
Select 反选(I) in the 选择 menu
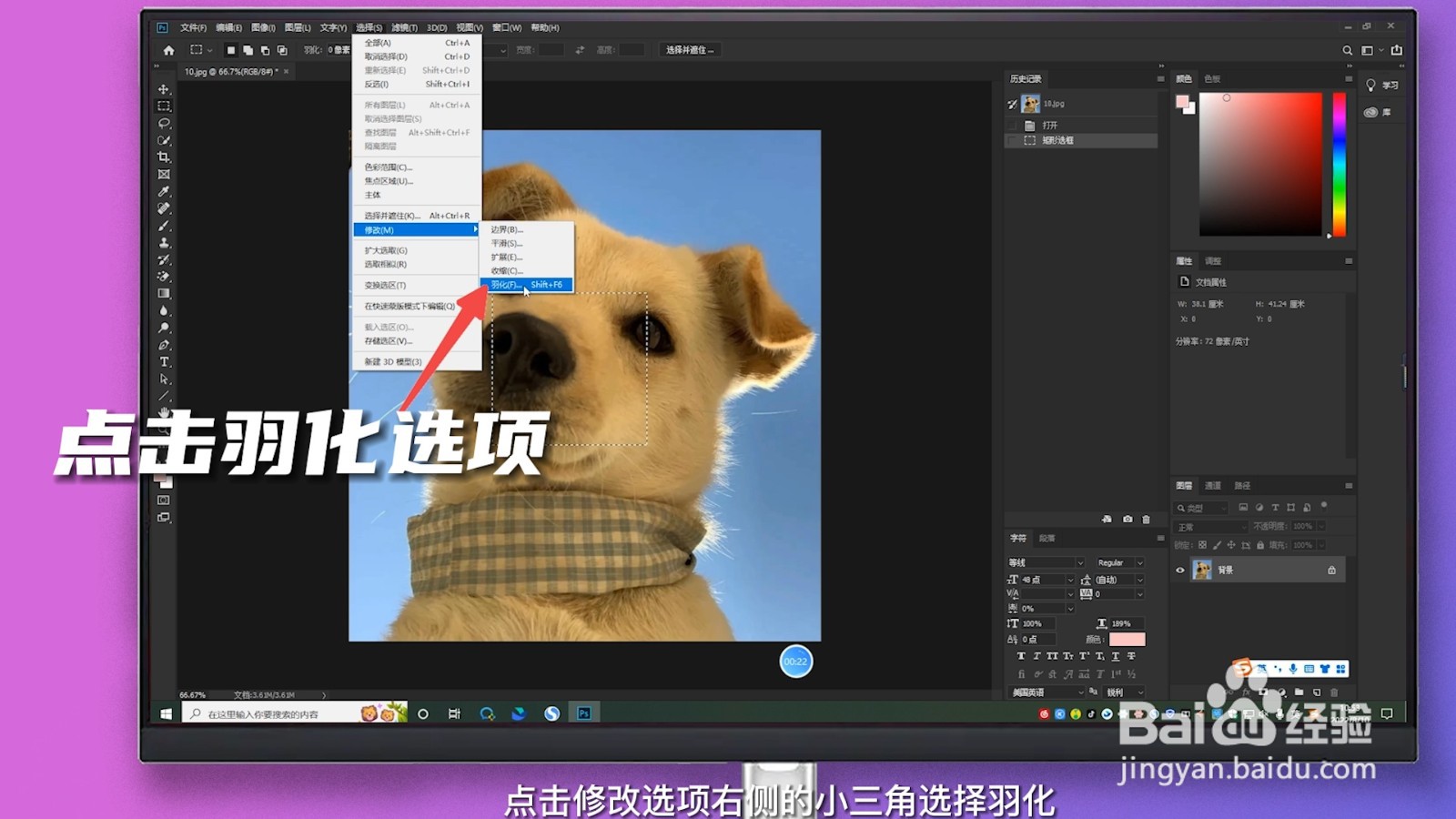[x=417, y=84]
